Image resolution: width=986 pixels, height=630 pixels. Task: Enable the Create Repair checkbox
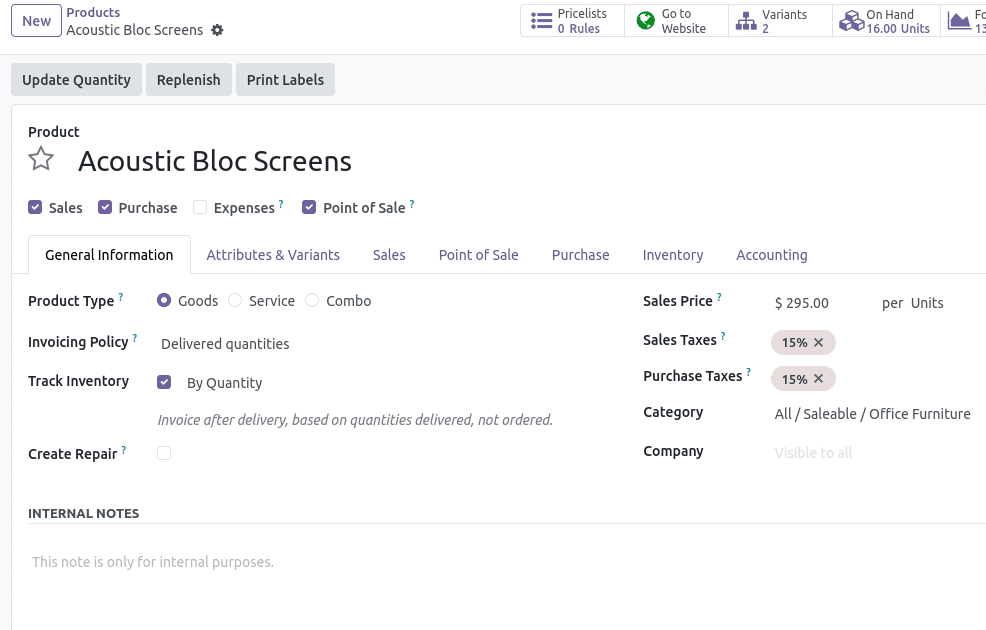tap(164, 453)
